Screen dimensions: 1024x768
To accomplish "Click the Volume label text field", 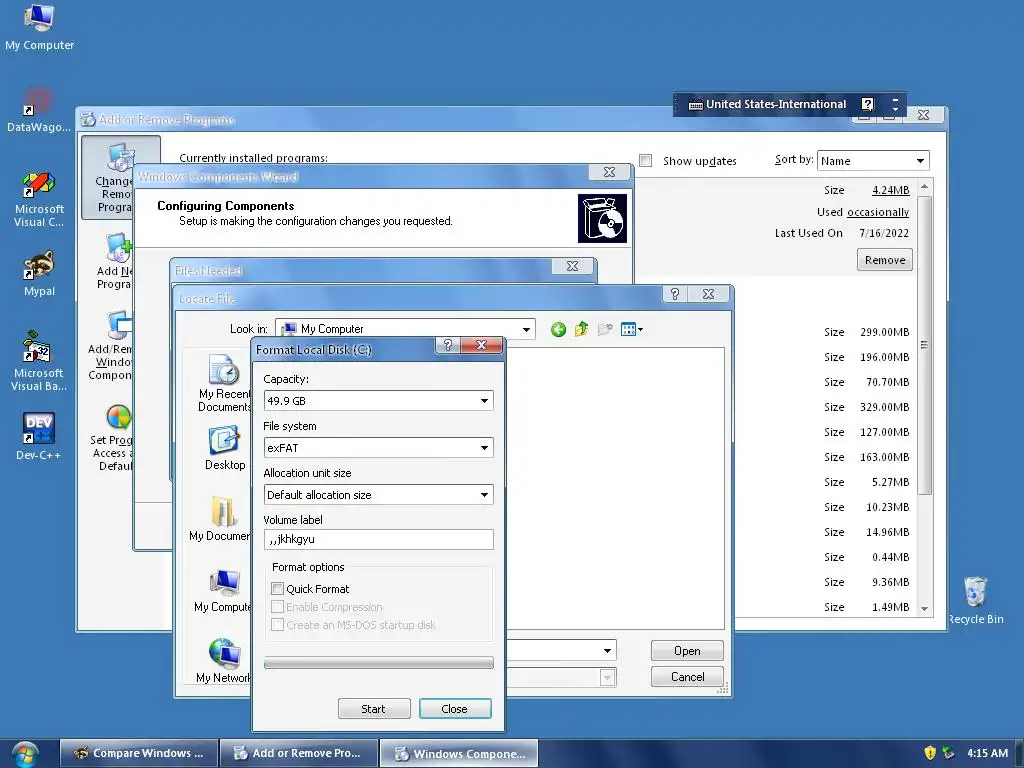I will [x=379, y=539].
